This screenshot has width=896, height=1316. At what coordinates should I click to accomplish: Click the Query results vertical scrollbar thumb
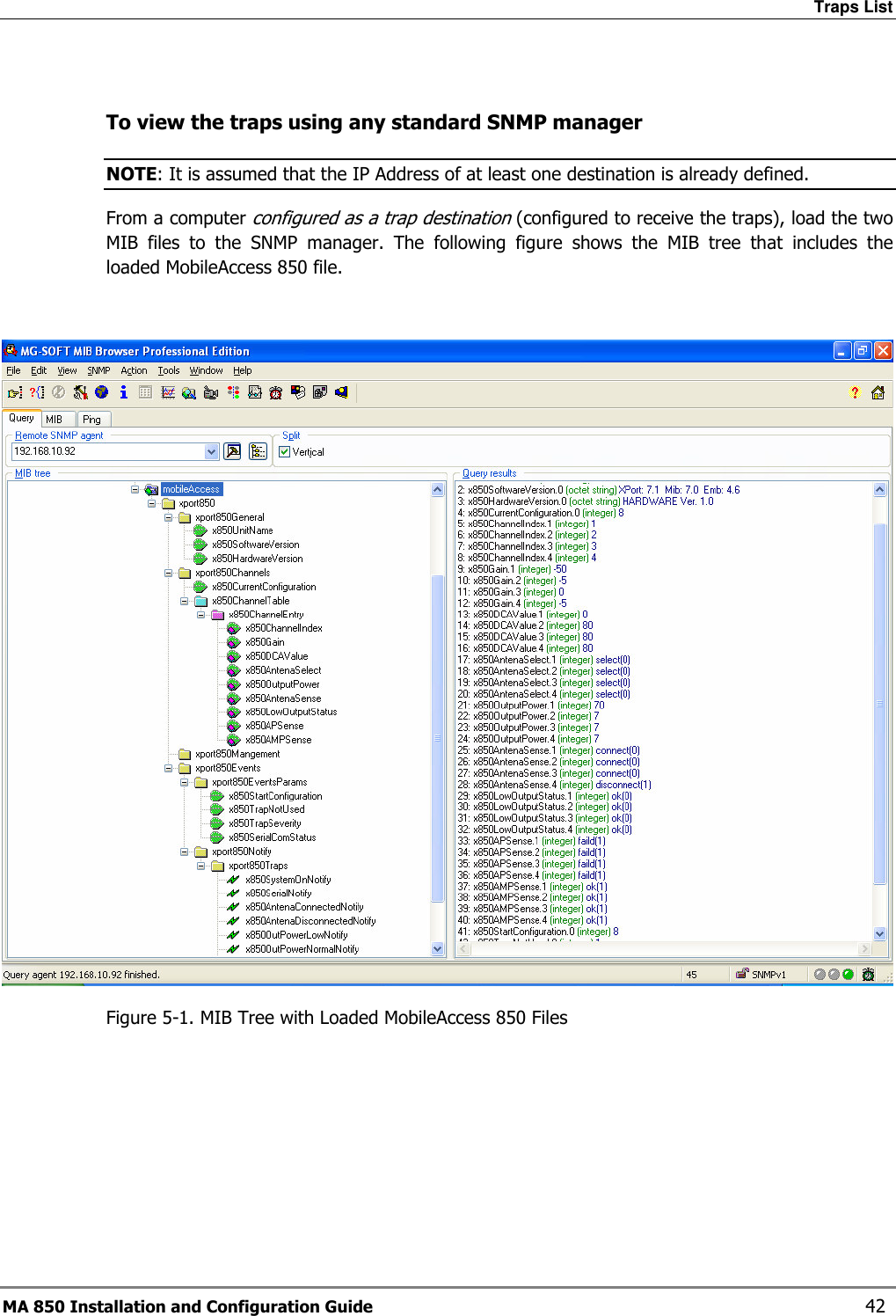(880, 704)
